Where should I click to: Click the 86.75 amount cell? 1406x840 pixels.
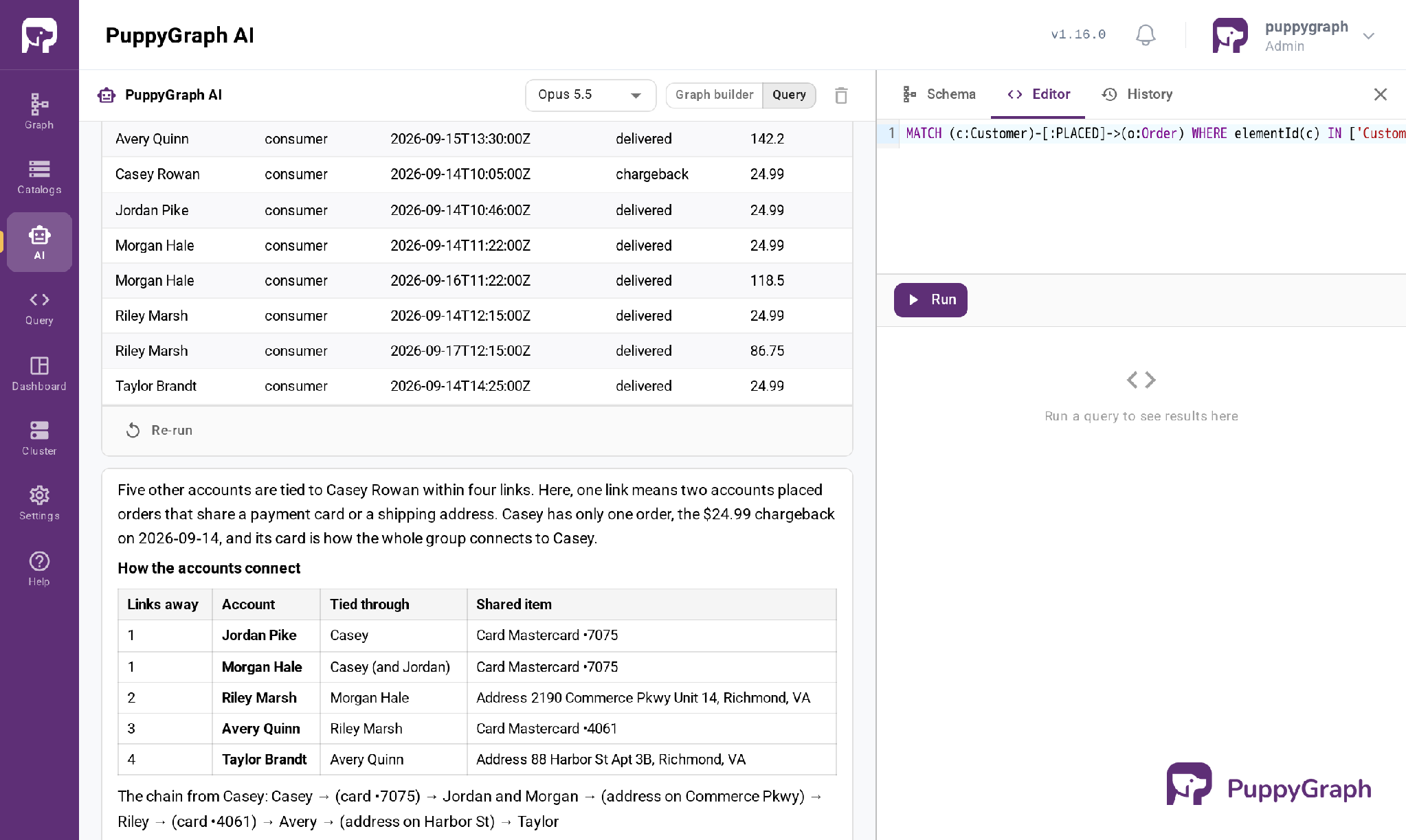coord(767,351)
